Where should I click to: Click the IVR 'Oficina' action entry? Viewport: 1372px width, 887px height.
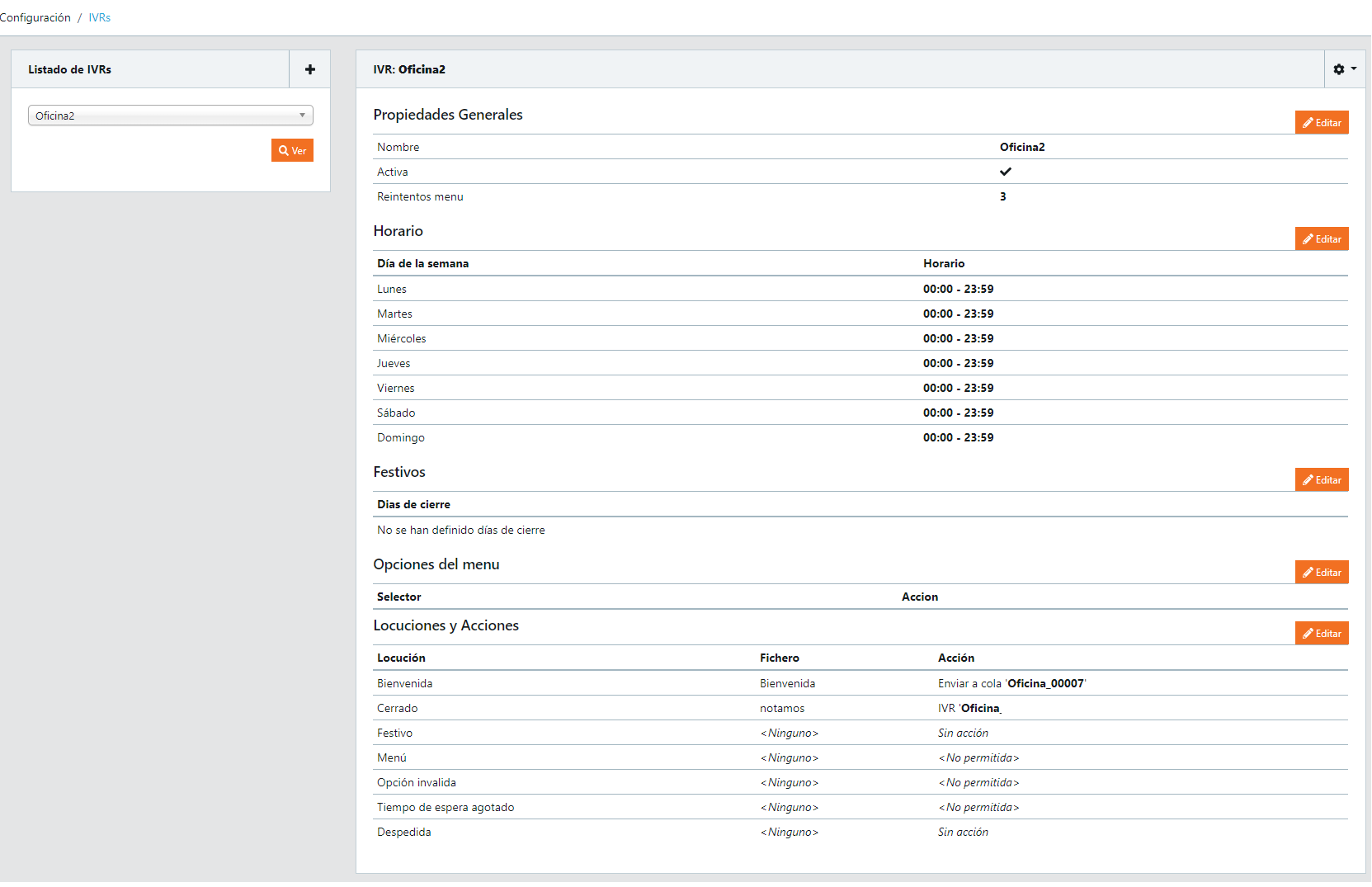969,708
